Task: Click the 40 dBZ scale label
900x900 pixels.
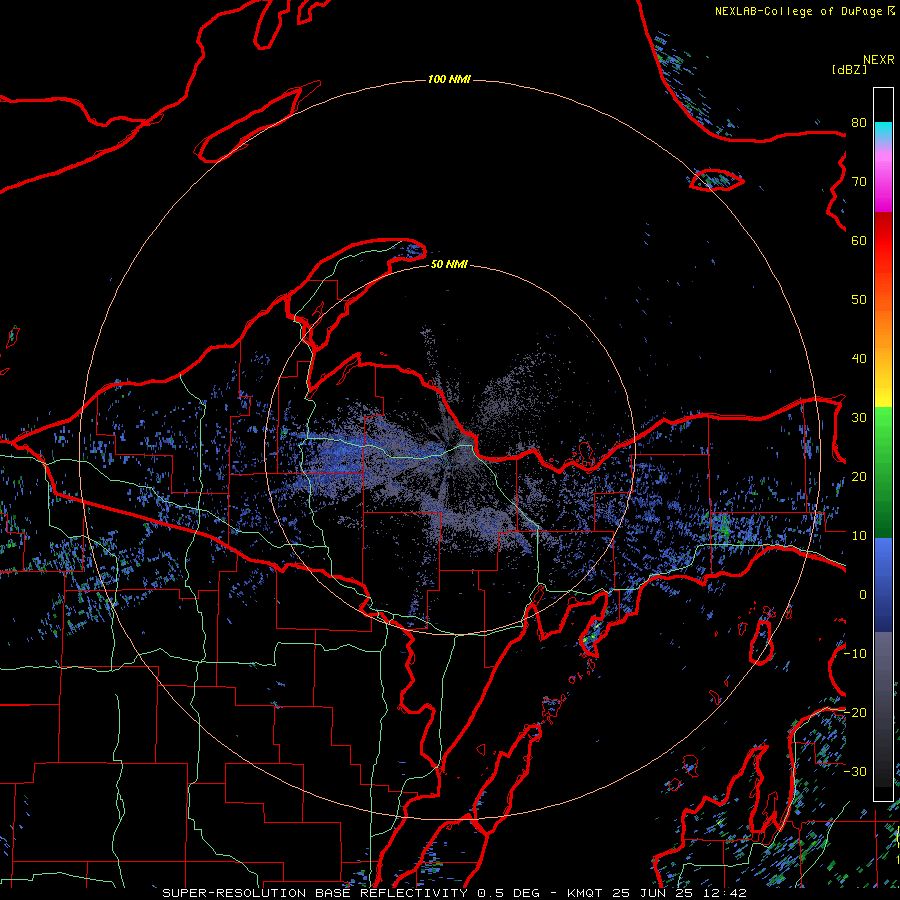Action: pos(859,359)
